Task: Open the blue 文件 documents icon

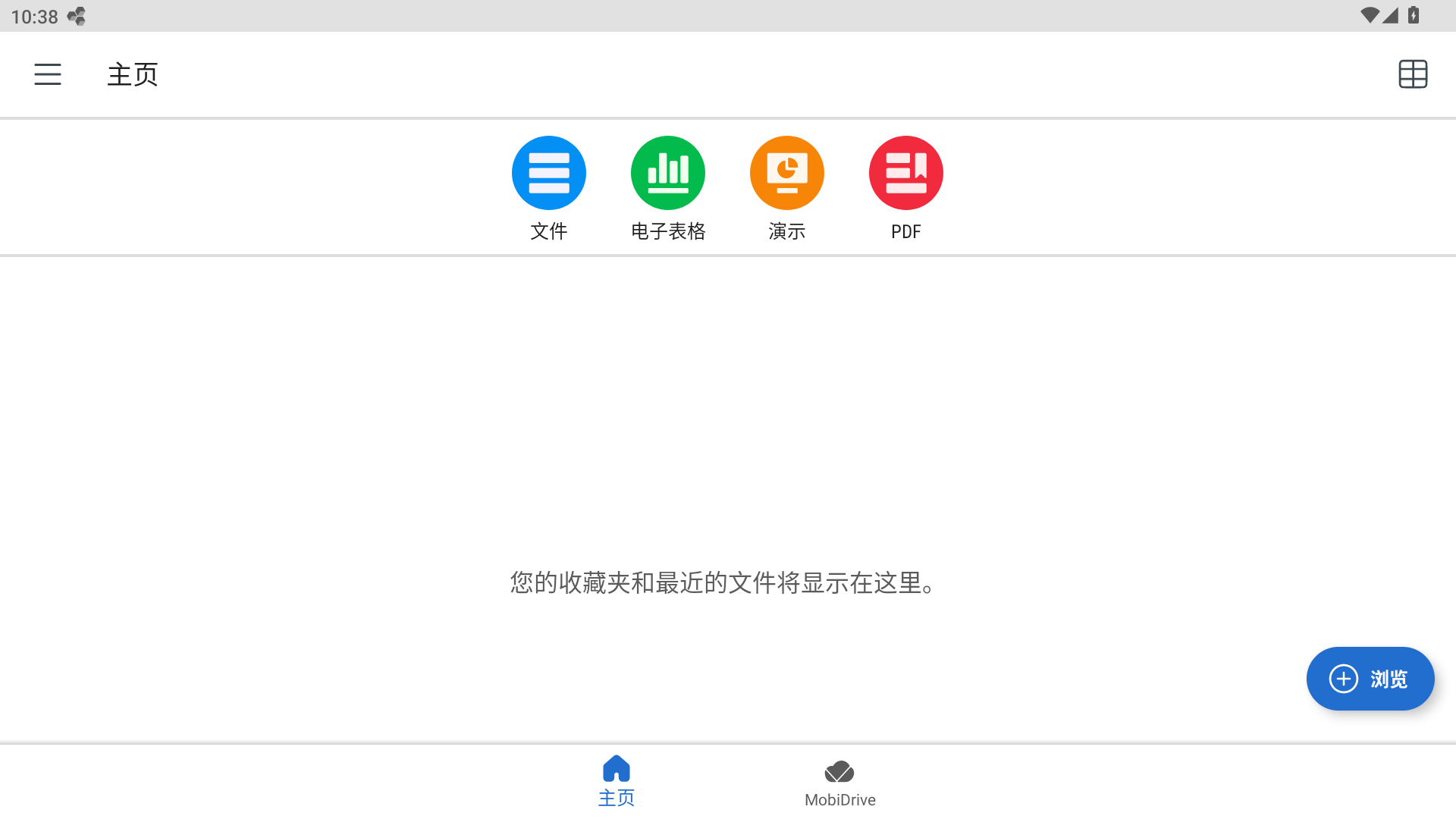Action: click(x=549, y=173)
